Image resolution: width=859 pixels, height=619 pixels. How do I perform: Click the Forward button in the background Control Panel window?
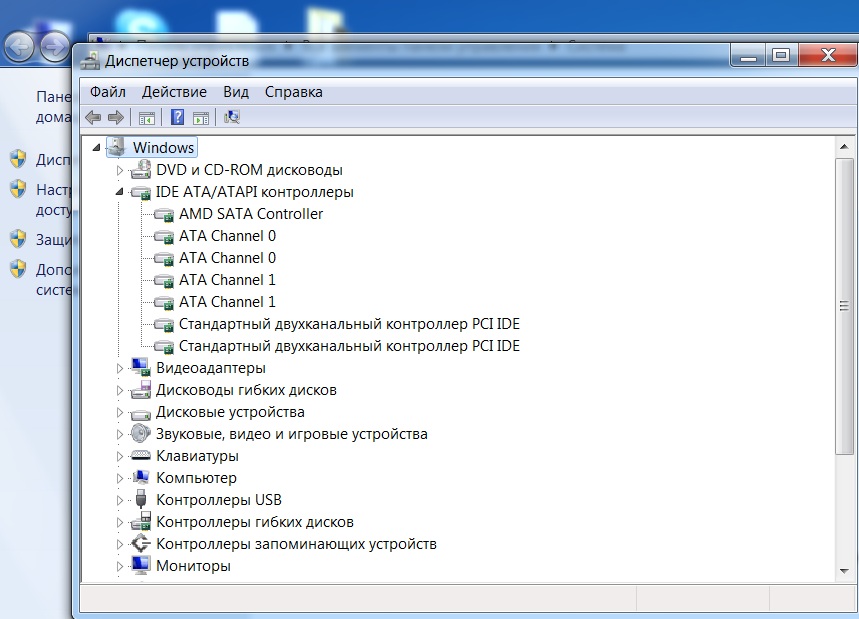(x=55, y=47)
